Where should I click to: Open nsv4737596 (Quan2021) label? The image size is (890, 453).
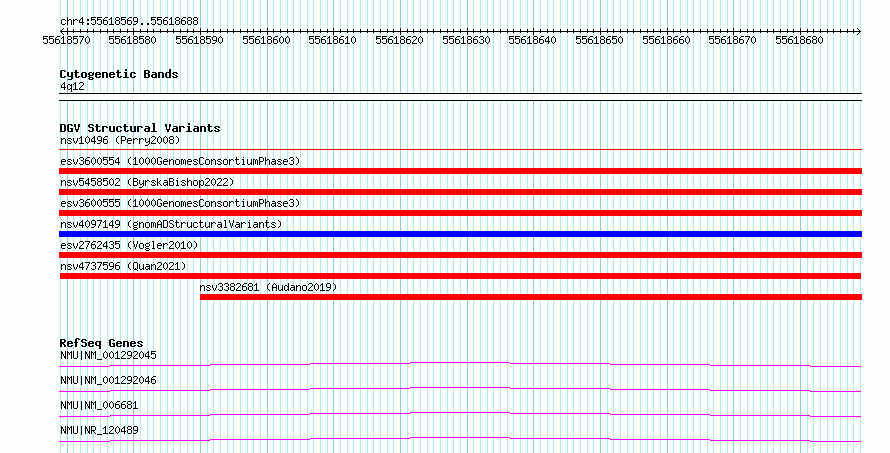[123, 266]
